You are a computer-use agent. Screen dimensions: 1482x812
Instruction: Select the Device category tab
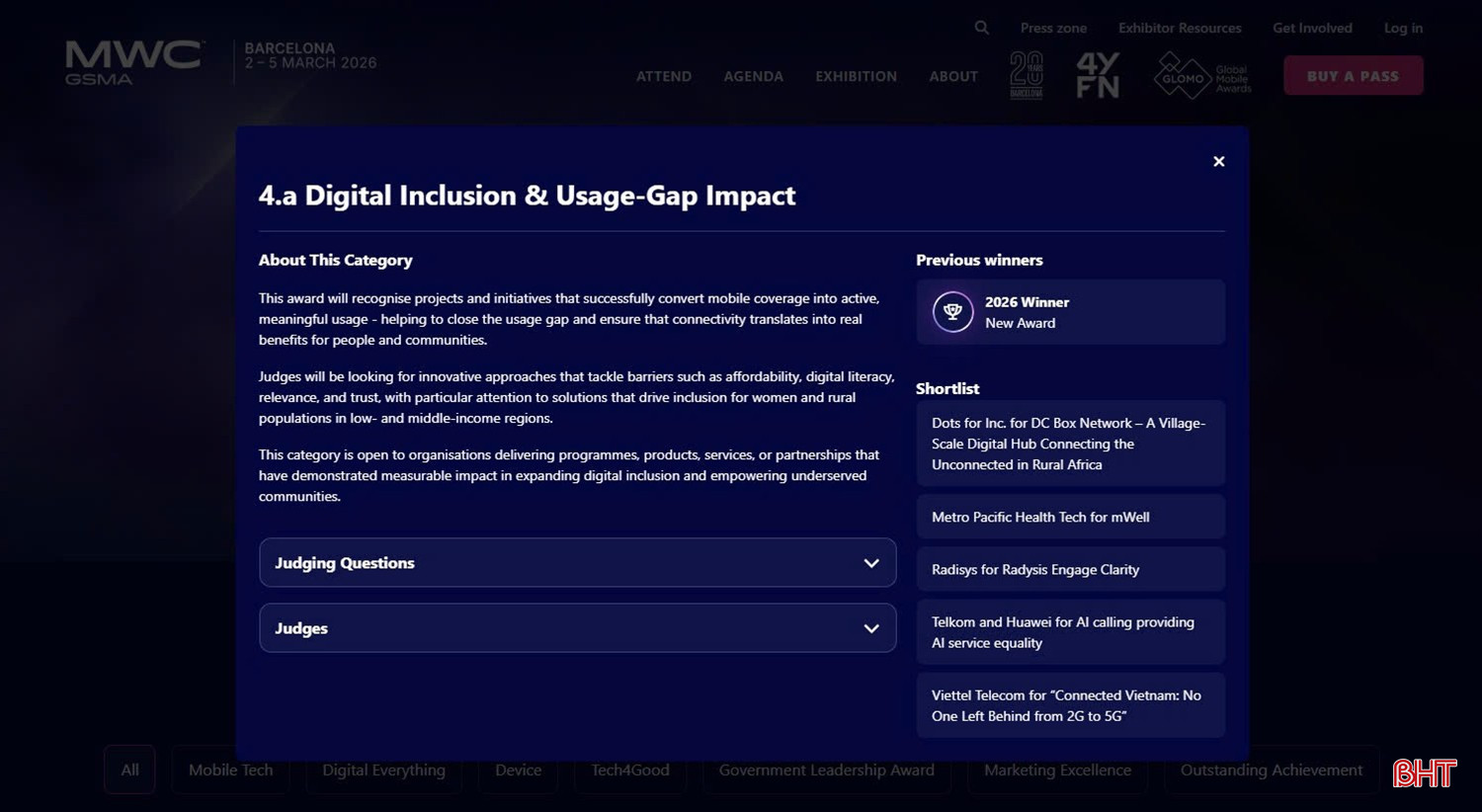[519, 770]
